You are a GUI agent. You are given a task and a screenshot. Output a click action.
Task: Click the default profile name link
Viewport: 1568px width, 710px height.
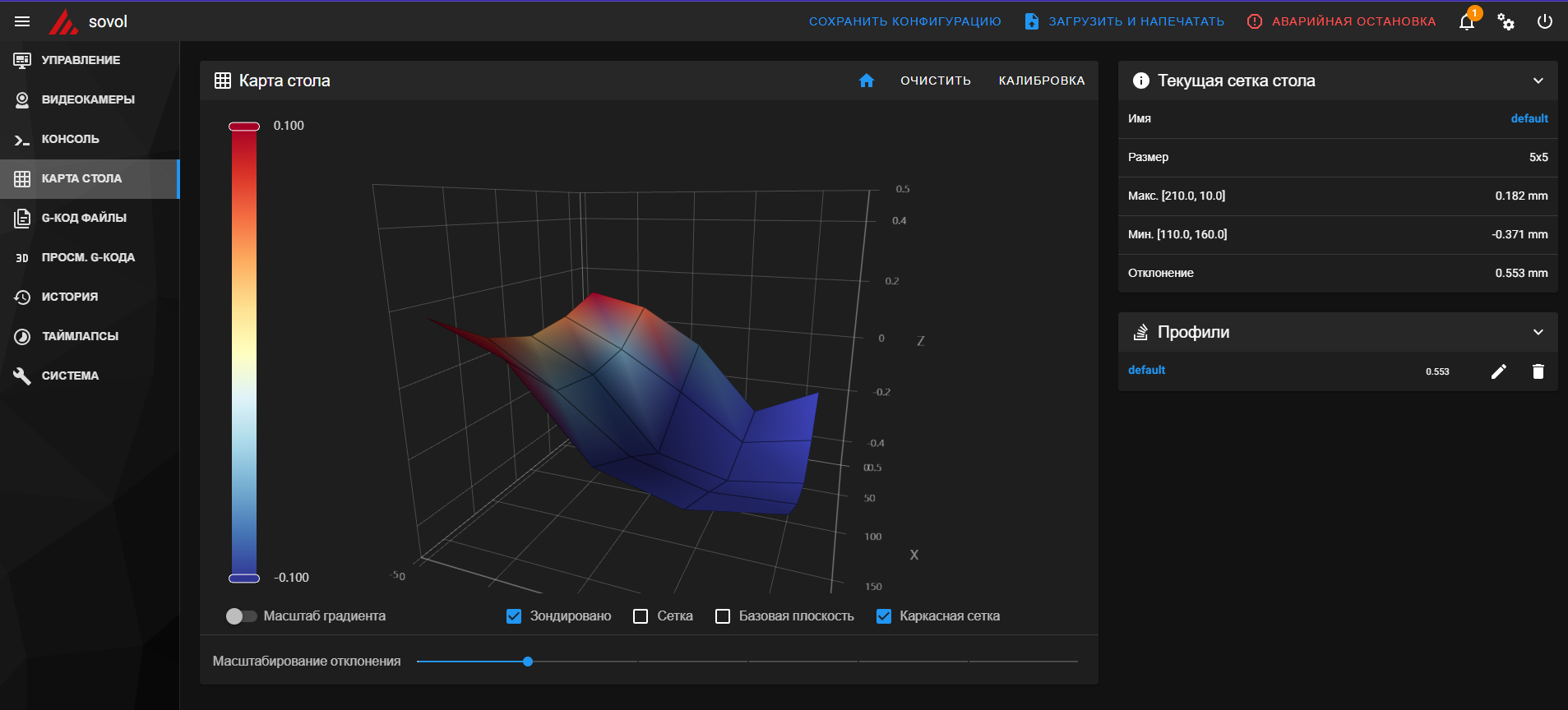pos(1146,371)
